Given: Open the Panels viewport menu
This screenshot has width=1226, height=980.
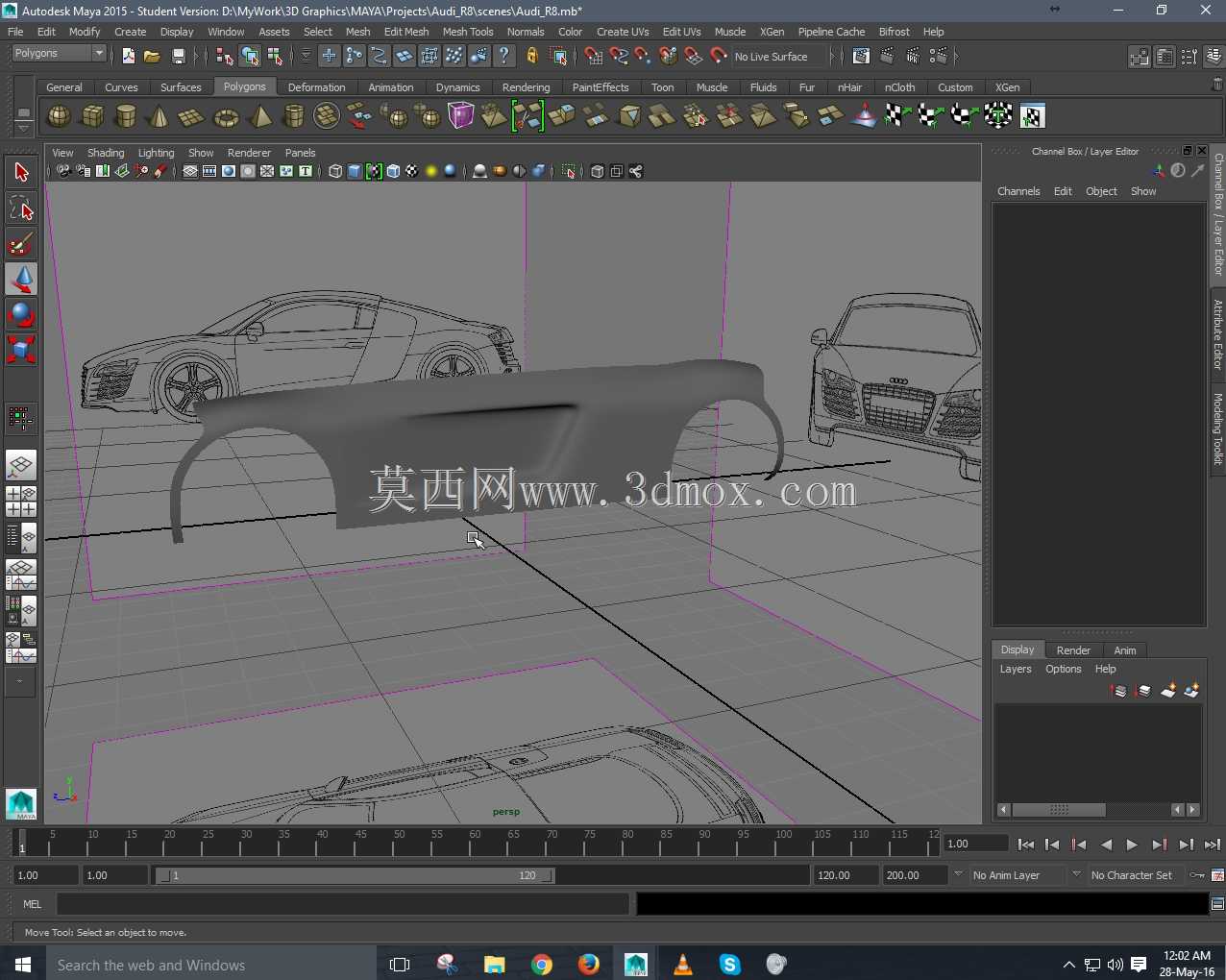Looking at the screenshot, I should click(300, 153).
